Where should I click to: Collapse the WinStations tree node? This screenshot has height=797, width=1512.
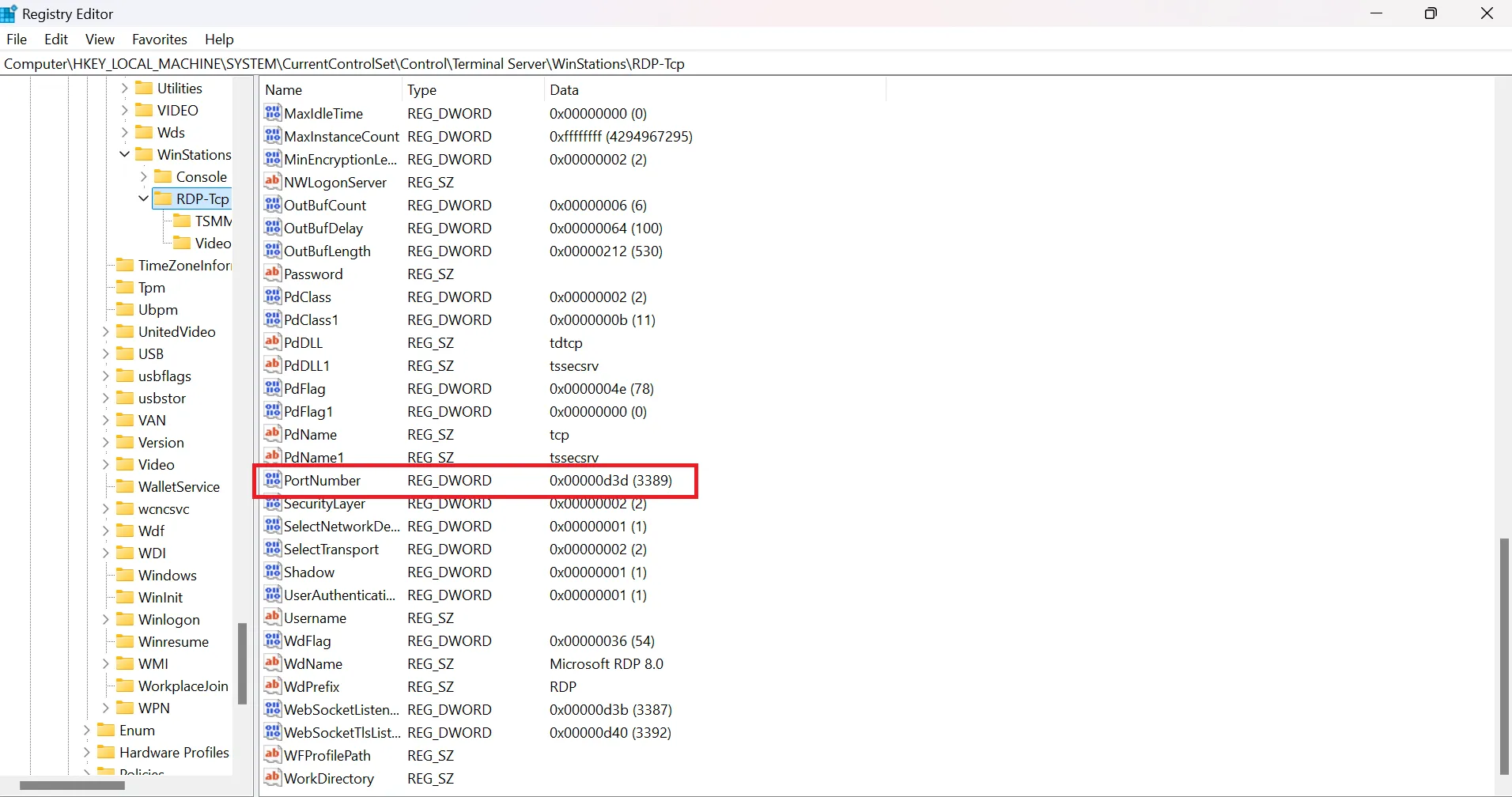(x=124, y=154)
